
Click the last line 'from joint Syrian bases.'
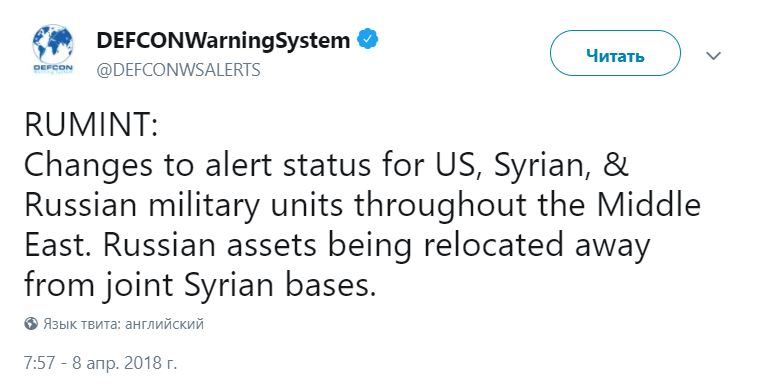tap(200, 286)
